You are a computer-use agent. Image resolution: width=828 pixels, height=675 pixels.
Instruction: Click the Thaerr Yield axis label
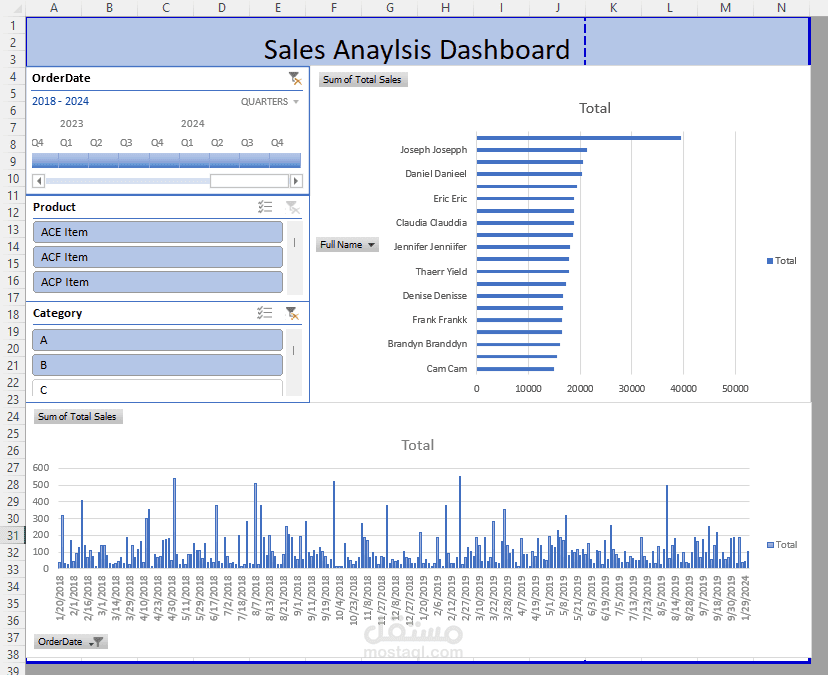click(441, 272)
